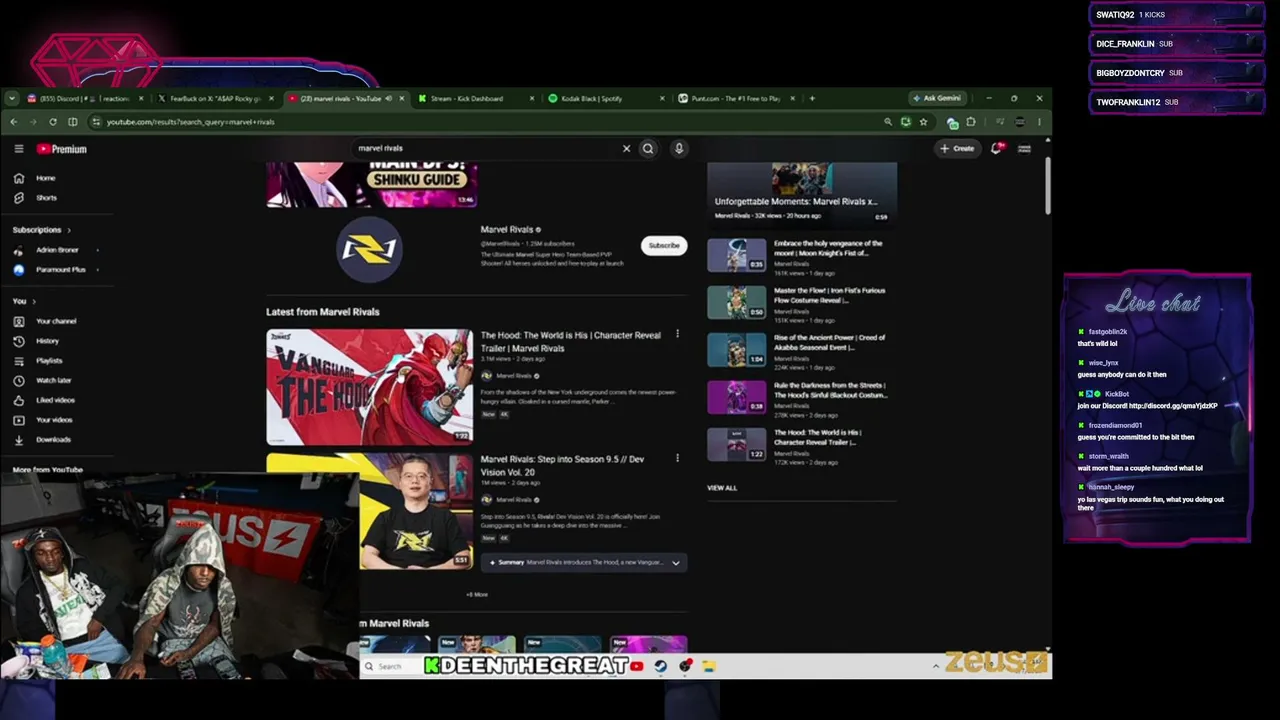Open browser extensions puzzle icon
Screen dimensions: 1280x720
(x=970, y=122)
